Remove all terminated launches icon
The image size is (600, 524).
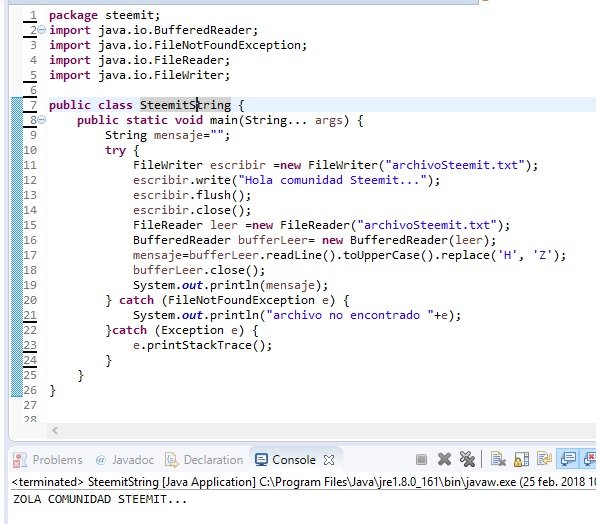(467, 459)
